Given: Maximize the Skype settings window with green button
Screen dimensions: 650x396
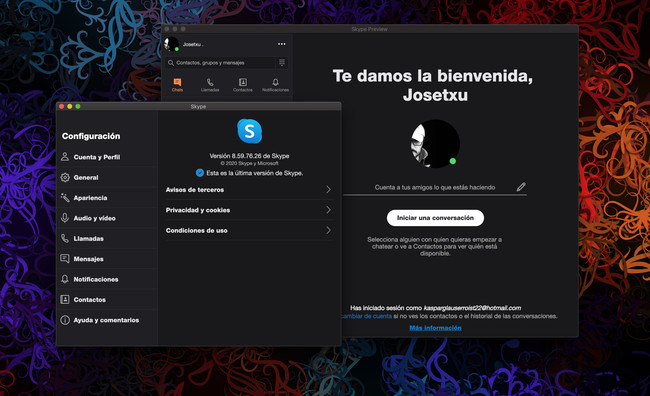Looking at the screenshot, I should [78, 107].
